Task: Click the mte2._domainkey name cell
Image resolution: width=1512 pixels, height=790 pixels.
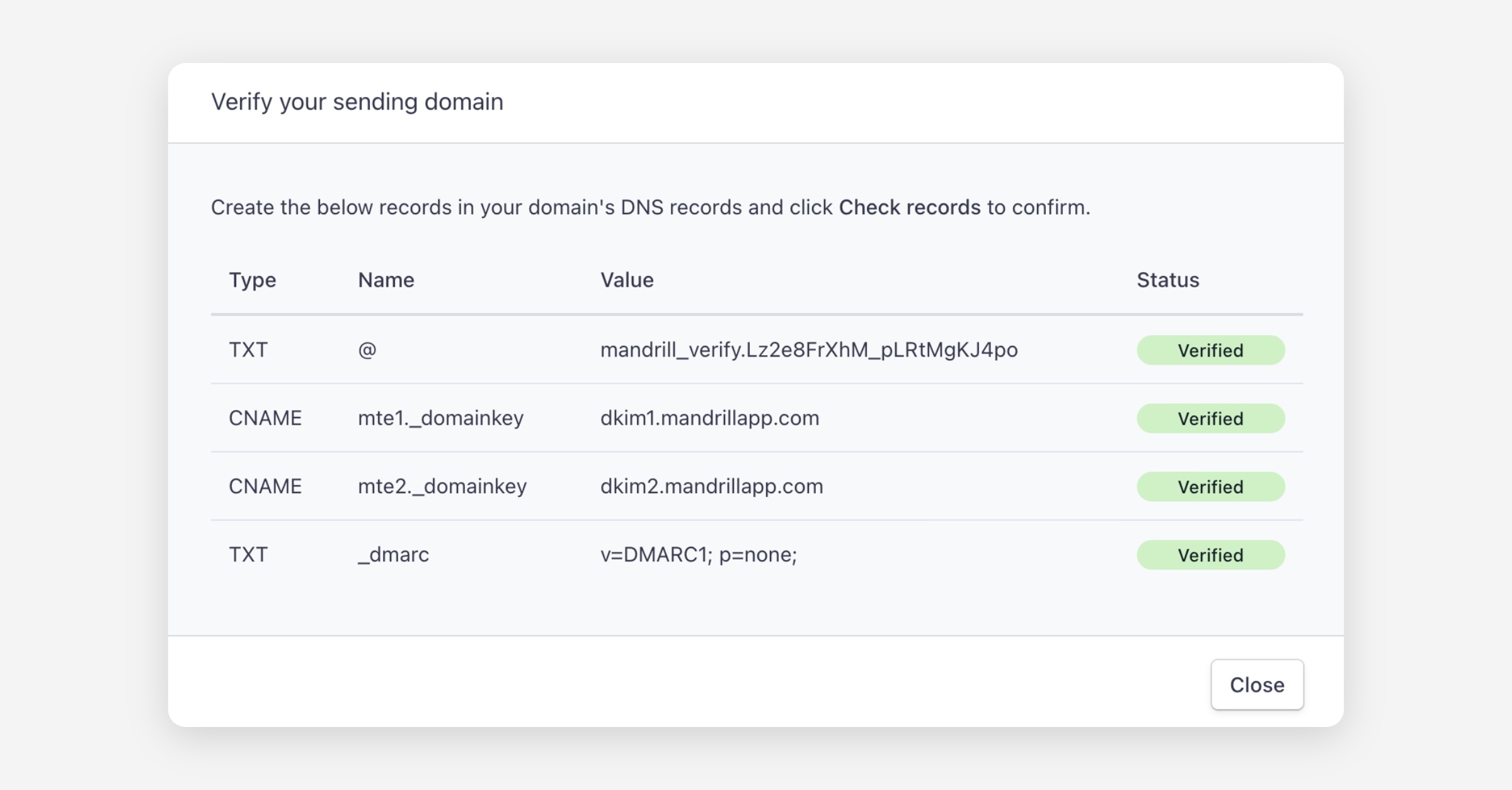Action: pyautogui.click(x=442, y=486)
